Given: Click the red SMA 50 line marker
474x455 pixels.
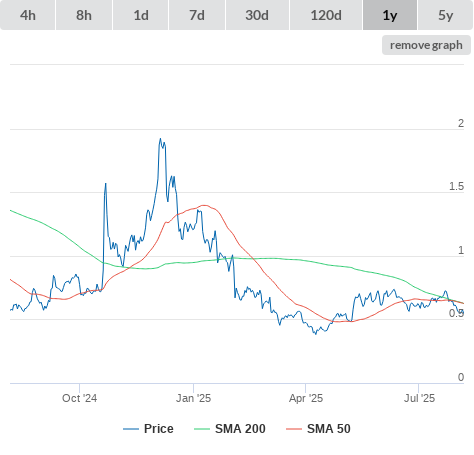Looking at the screenshot, I should pos(294,429).
